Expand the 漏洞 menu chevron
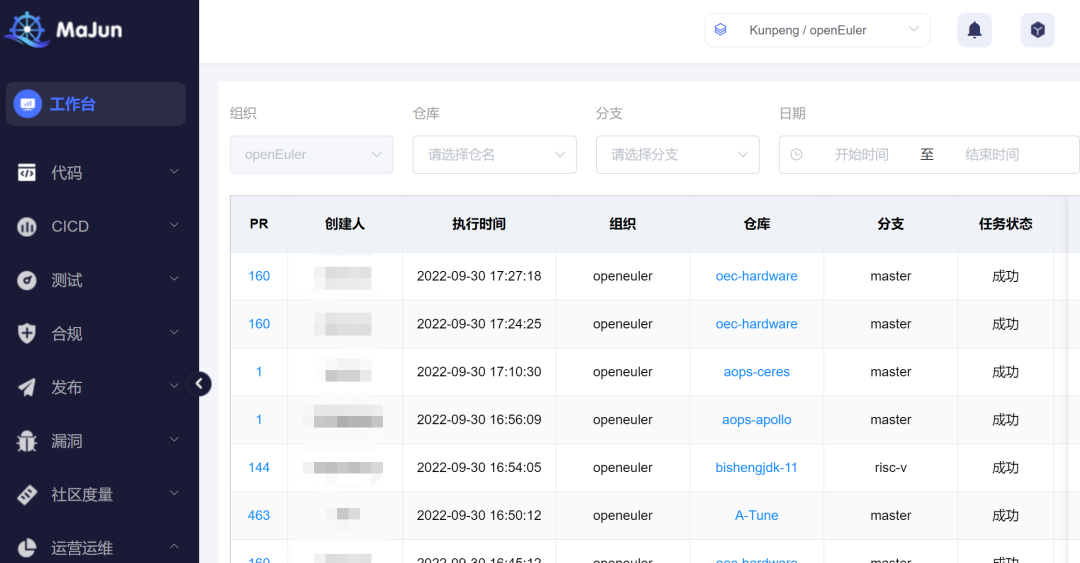1080x563 pixels. pos(174,440)
